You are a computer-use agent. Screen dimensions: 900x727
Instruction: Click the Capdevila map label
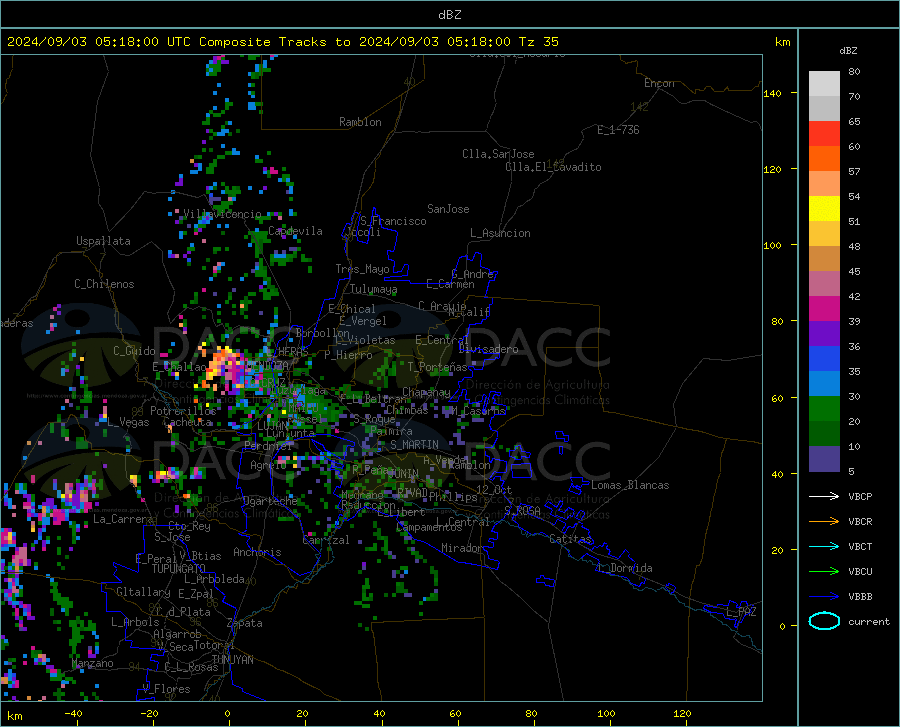tap(295, 231)
